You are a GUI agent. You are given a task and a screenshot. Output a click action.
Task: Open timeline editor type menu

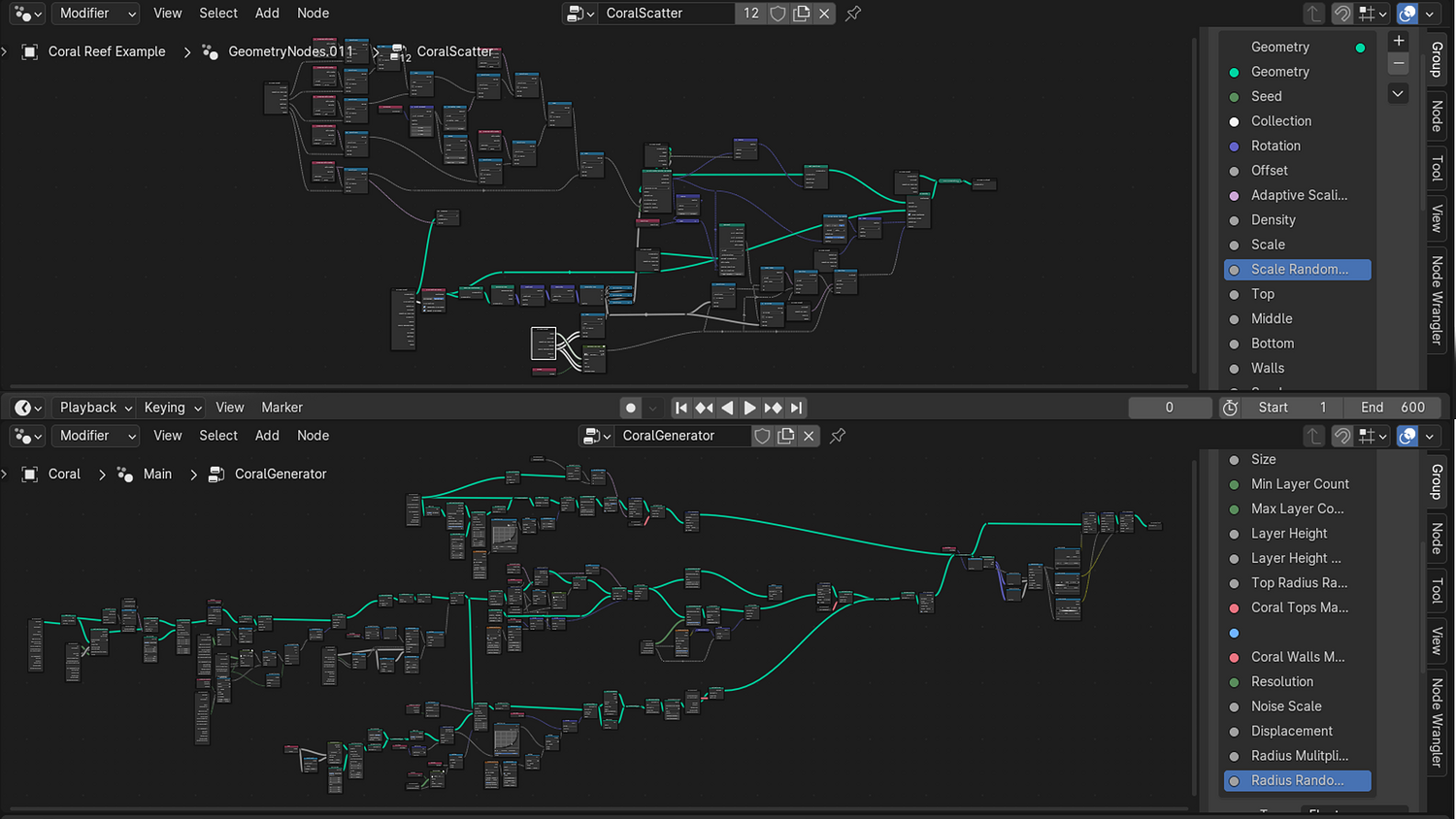[x=28, y=408]
